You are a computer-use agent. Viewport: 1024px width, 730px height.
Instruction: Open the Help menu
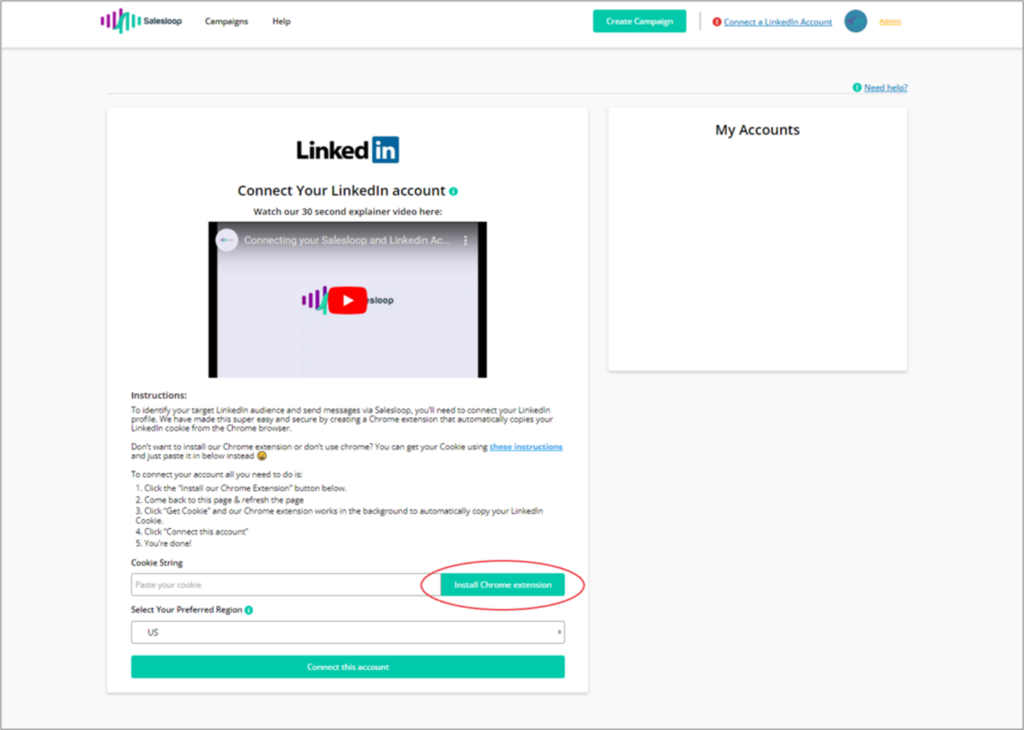tap(281, 22)
